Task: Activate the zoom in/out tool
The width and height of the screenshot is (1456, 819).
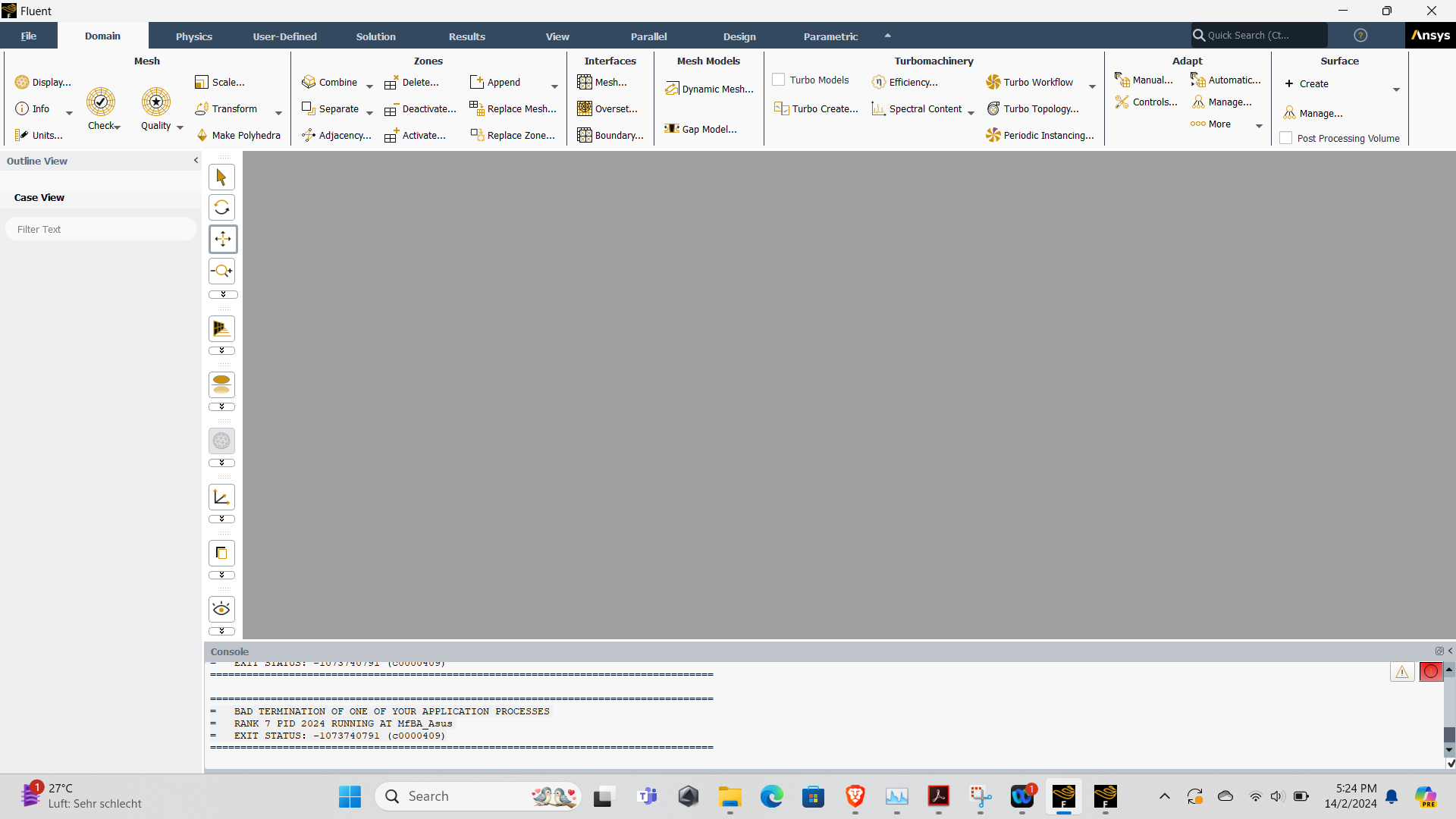Action: pyautogui.click(x=221, y=271)
